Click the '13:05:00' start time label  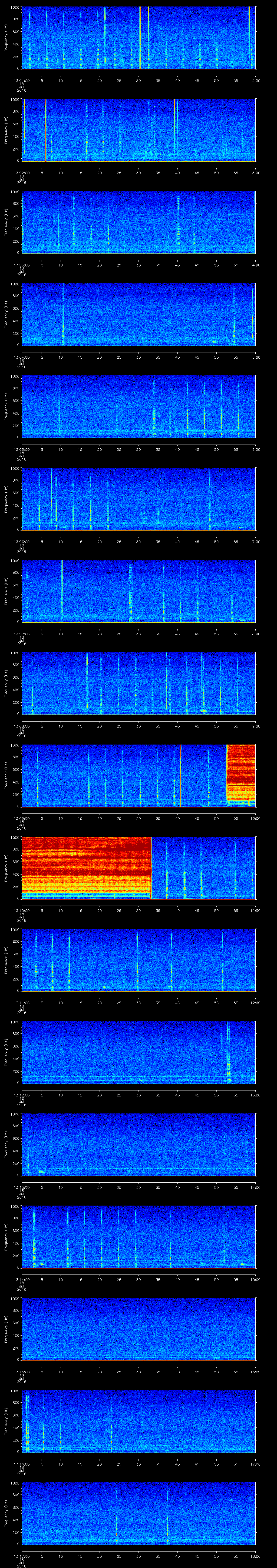coord(21,449)
